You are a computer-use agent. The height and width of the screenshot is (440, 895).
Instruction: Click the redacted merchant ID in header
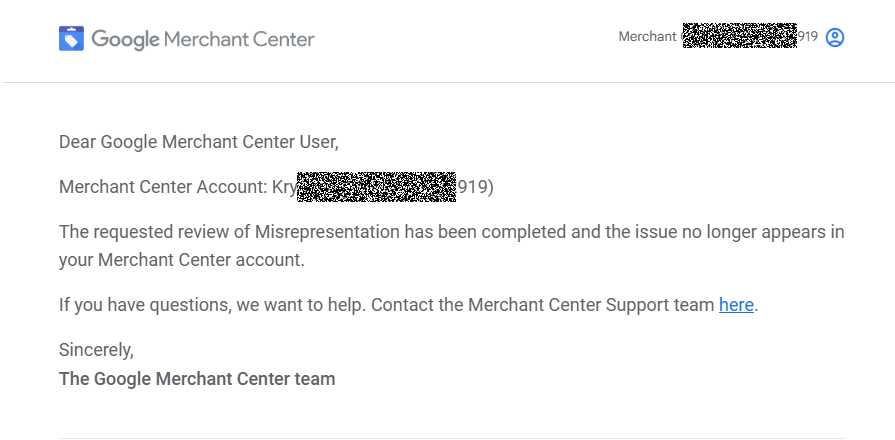coord(740,35)
